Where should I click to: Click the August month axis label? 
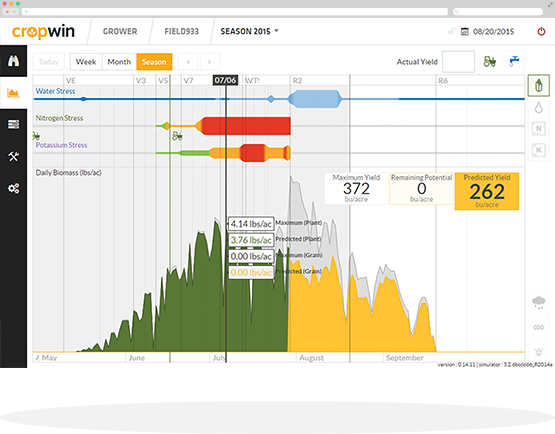click(311, 358)
